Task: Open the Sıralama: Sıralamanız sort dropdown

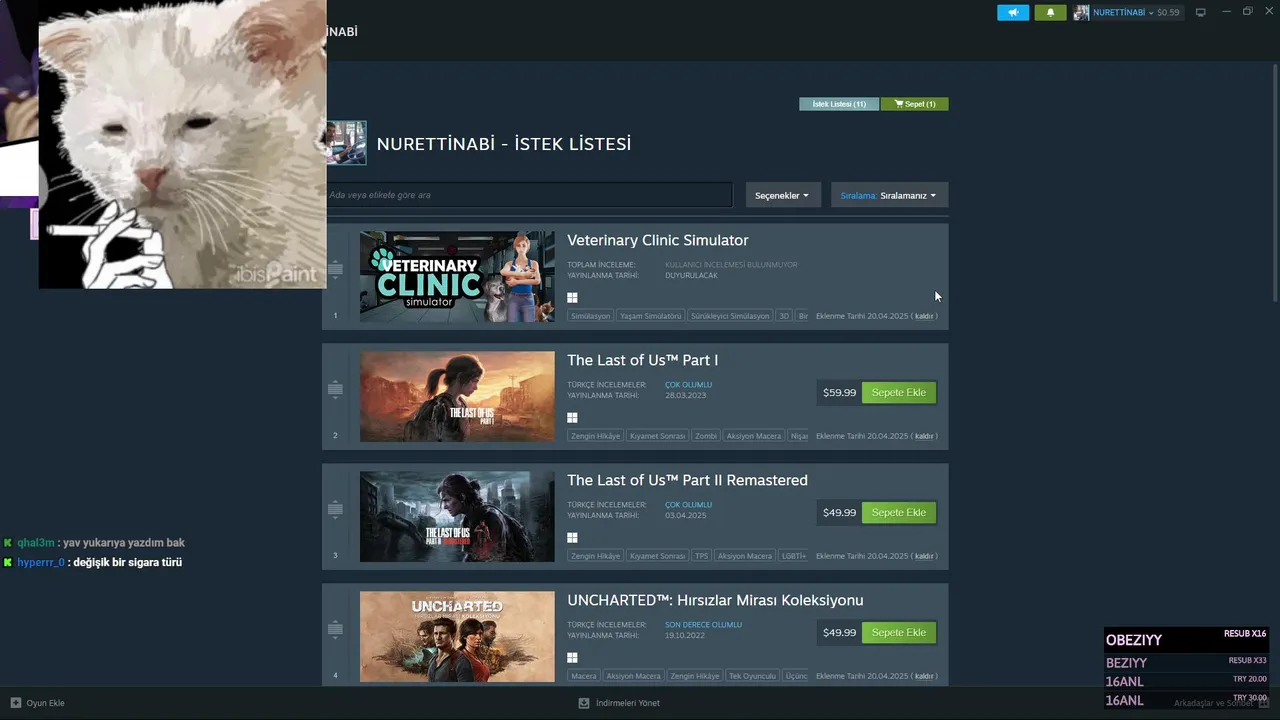Action: 889,195
